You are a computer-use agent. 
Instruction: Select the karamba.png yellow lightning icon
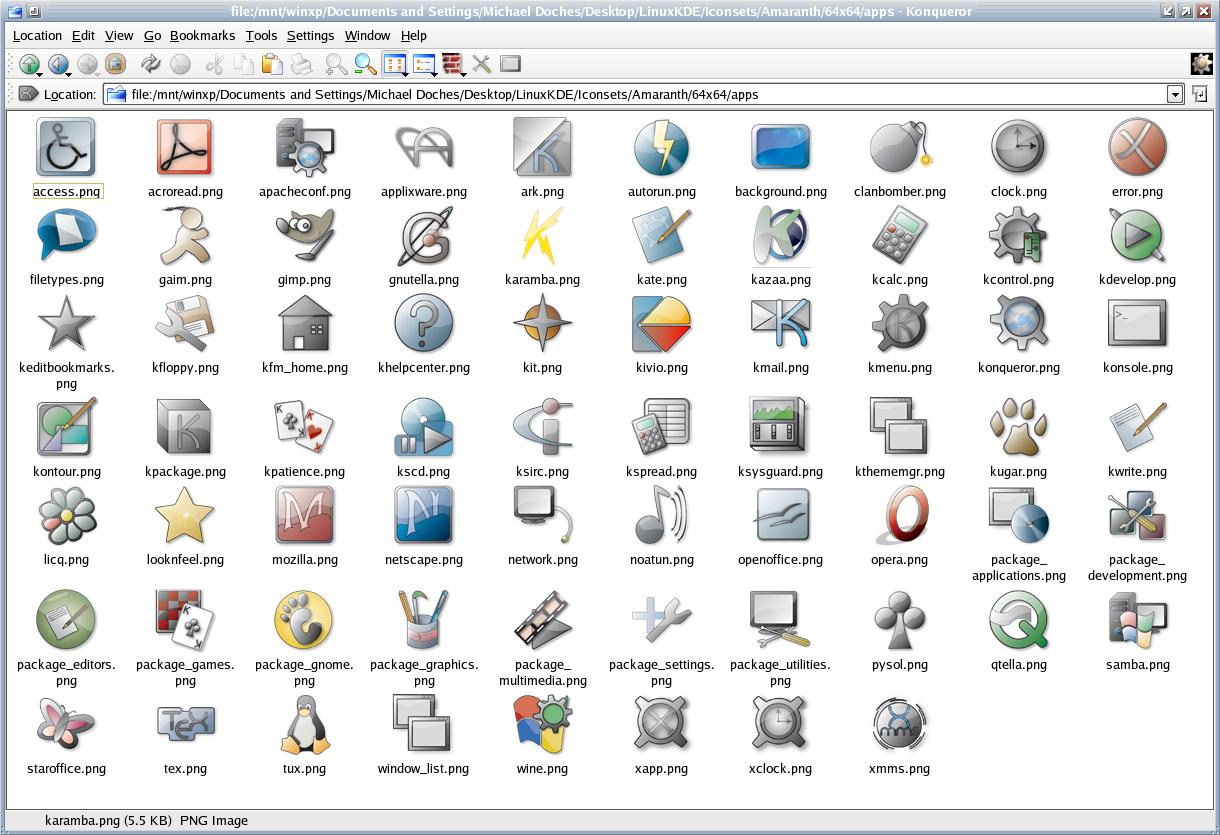(542, 236)
